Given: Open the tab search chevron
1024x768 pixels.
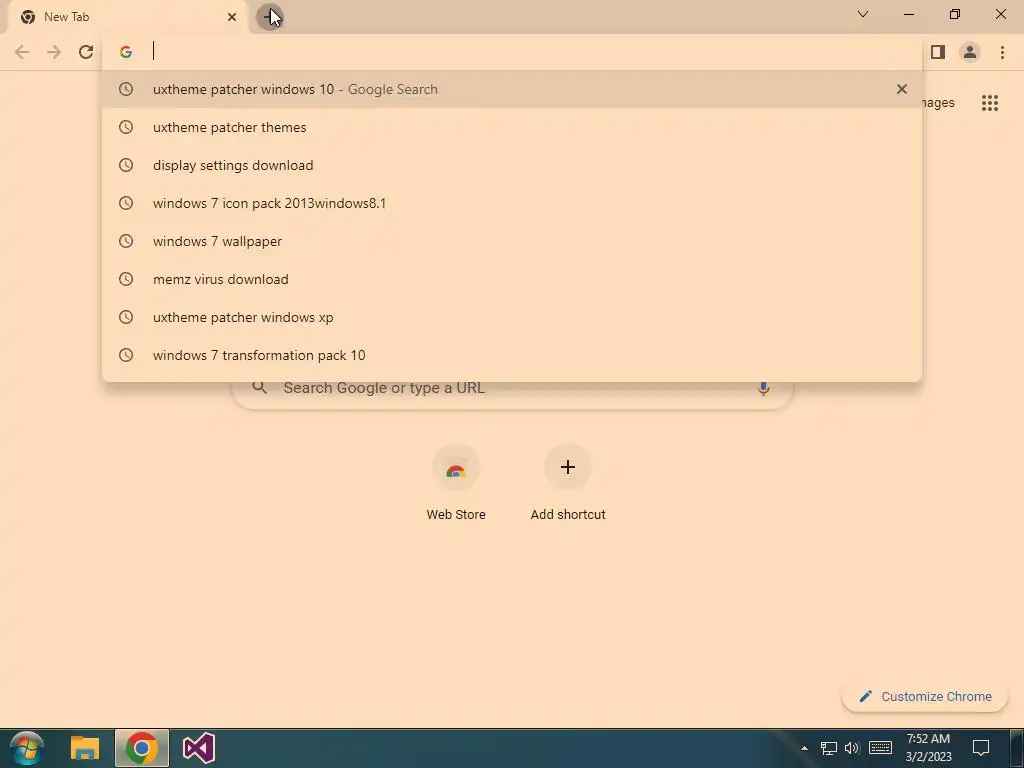Looking at the screenshot, I should [863, 14].
